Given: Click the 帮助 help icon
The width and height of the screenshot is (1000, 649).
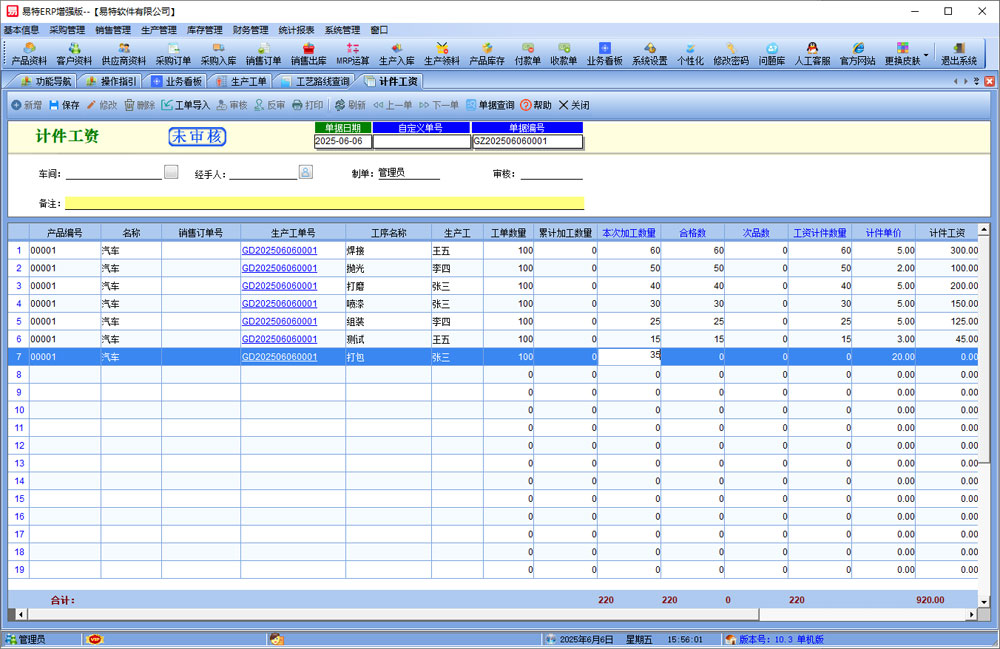Looking at the screenshot, I should [536, 105].
